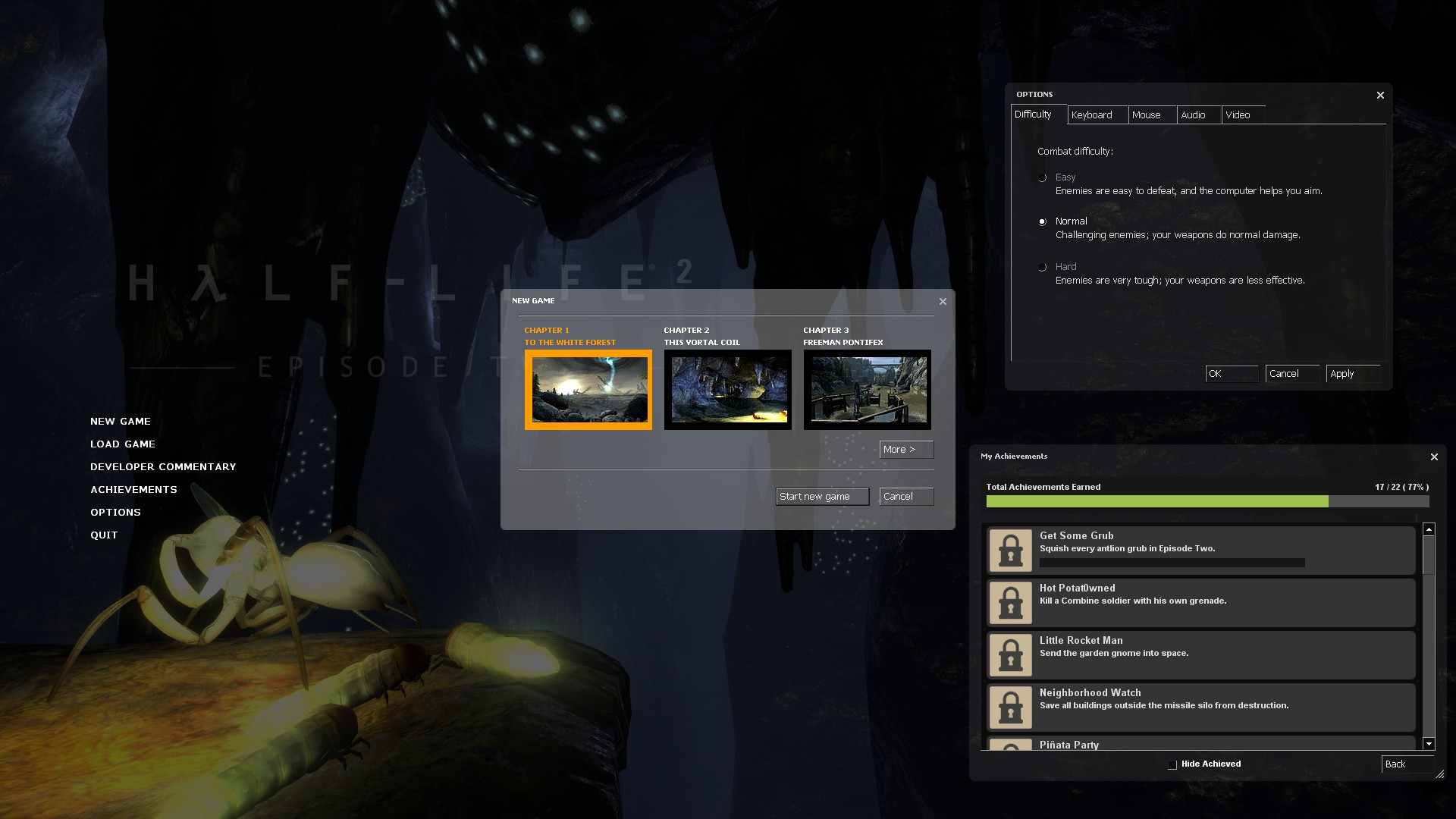Open New Game from main menu
Screen dimensions: 1456x819
tap(121, 422)
